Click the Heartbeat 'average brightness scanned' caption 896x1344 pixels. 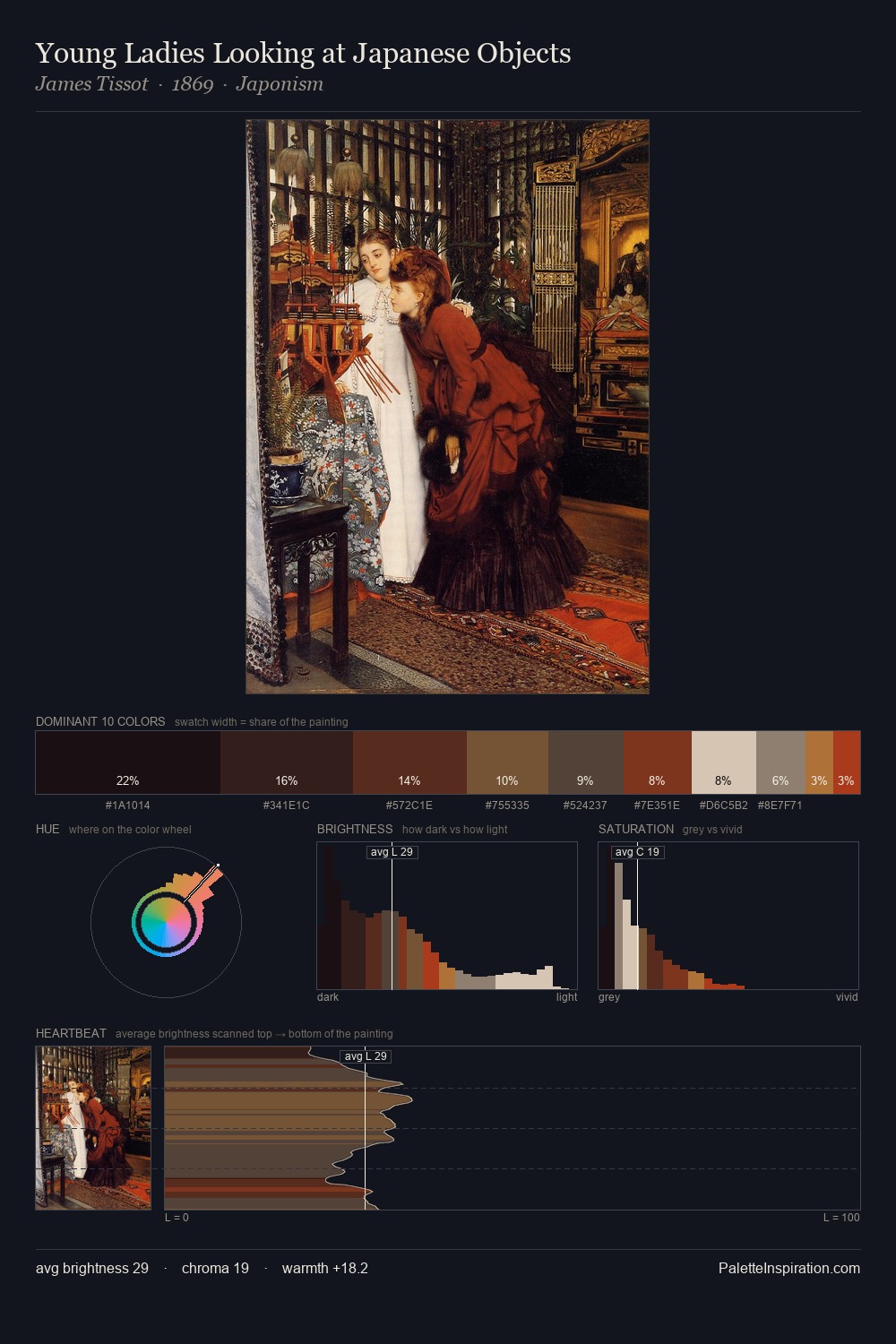pyautogui.click(x=254, y=1034)
